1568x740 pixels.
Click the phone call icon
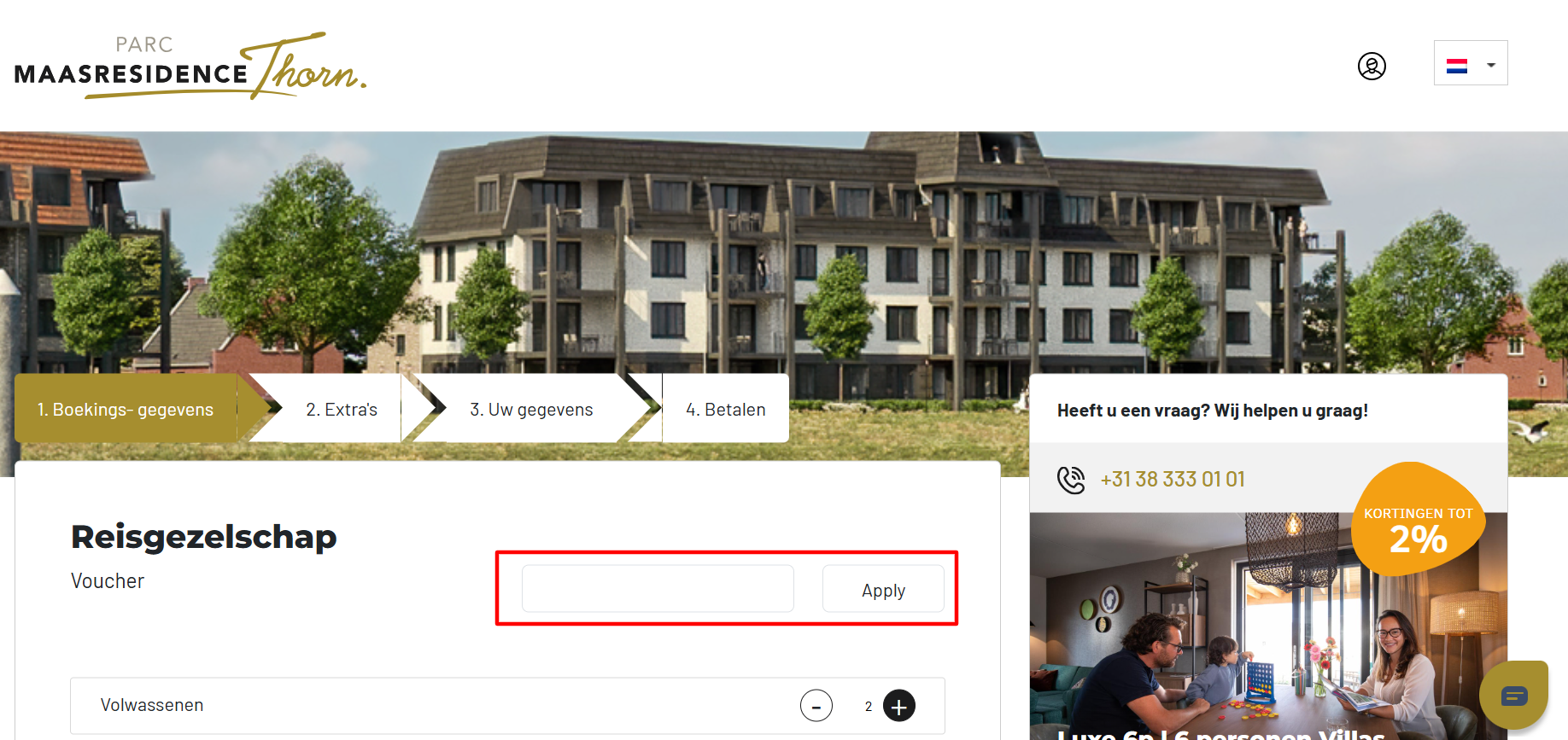(1071, 480)
